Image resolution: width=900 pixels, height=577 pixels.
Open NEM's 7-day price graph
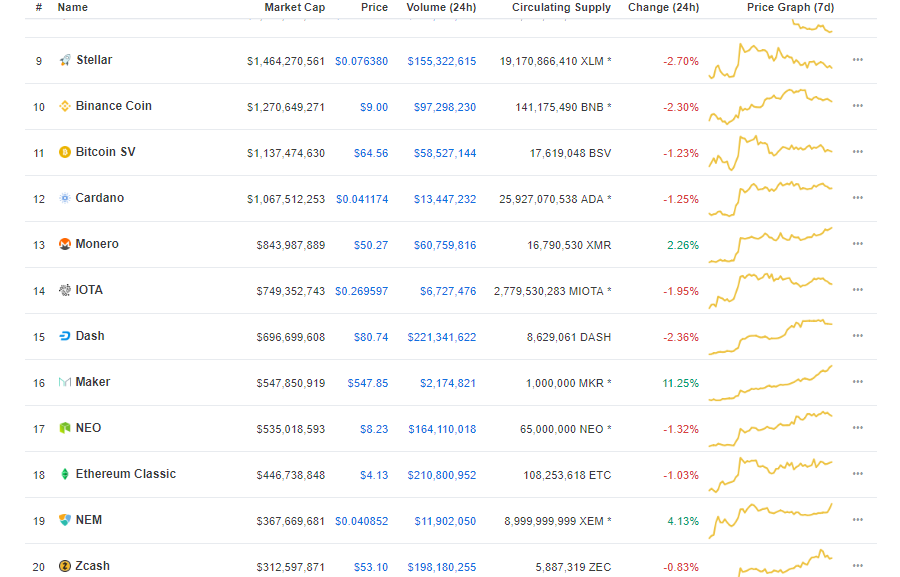770,521
